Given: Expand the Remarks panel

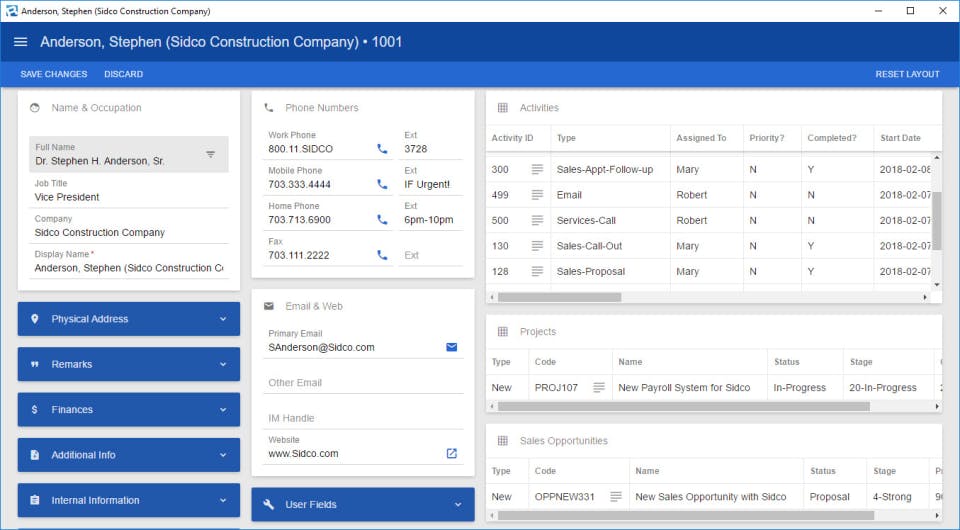Looking at the screenshot, I should [129, 364].
